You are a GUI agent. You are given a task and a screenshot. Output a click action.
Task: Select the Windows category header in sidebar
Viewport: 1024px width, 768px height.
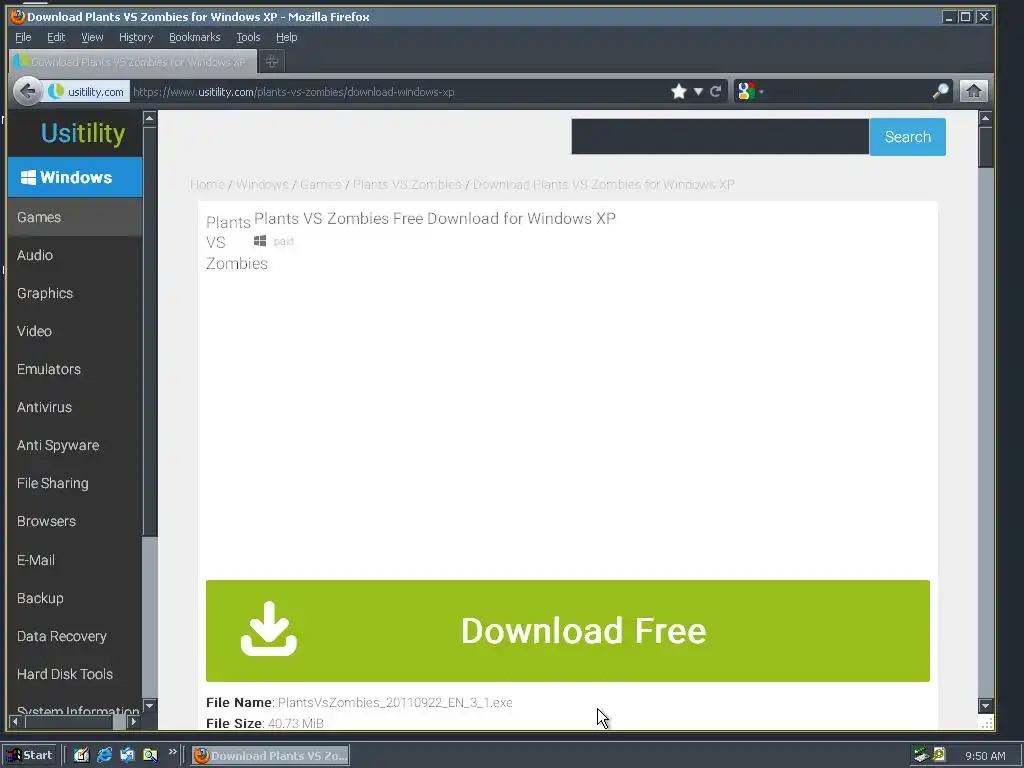[x=75, y=177]
